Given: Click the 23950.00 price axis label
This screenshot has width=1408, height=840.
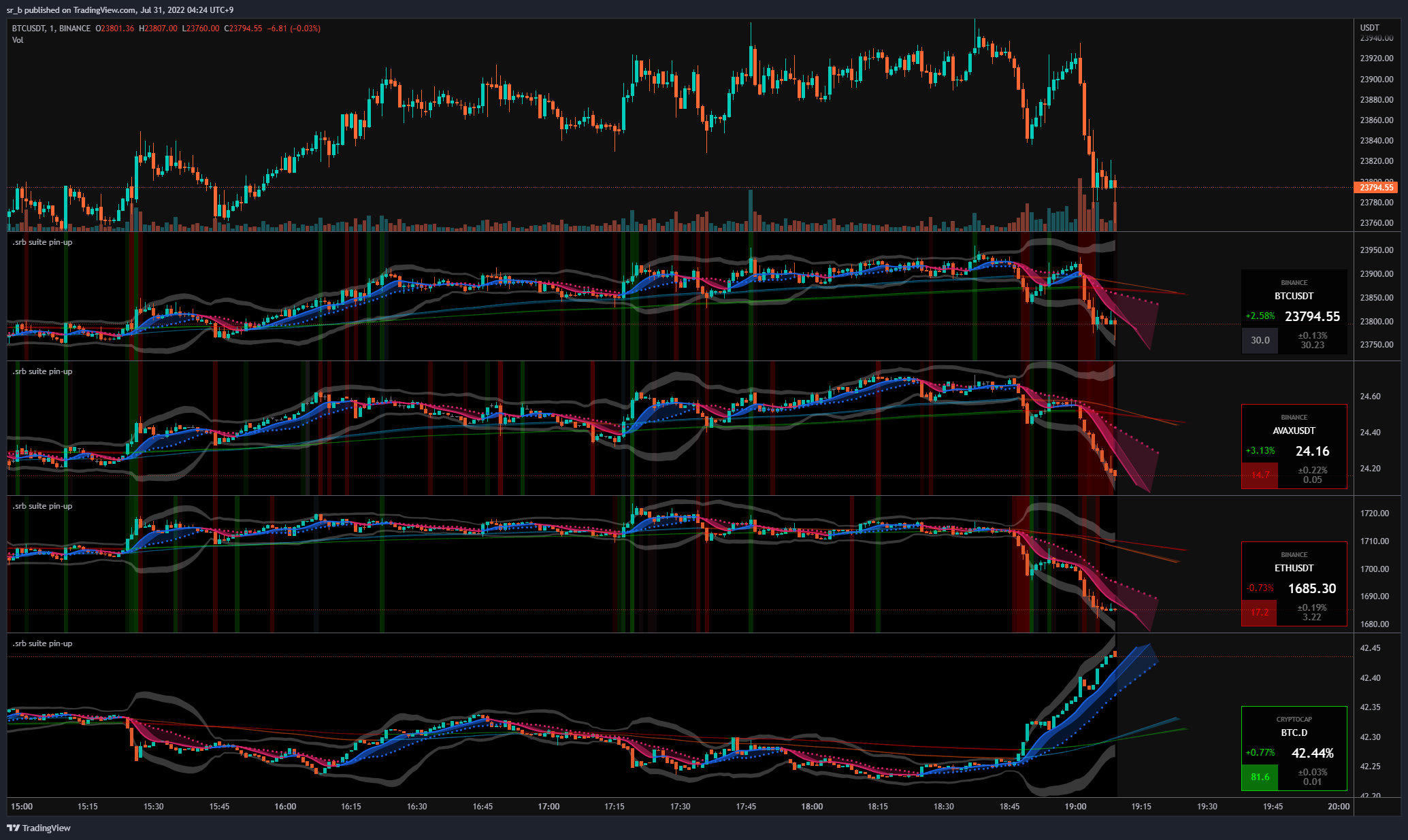Looking at the screenshot, I should pos(1377,250).
